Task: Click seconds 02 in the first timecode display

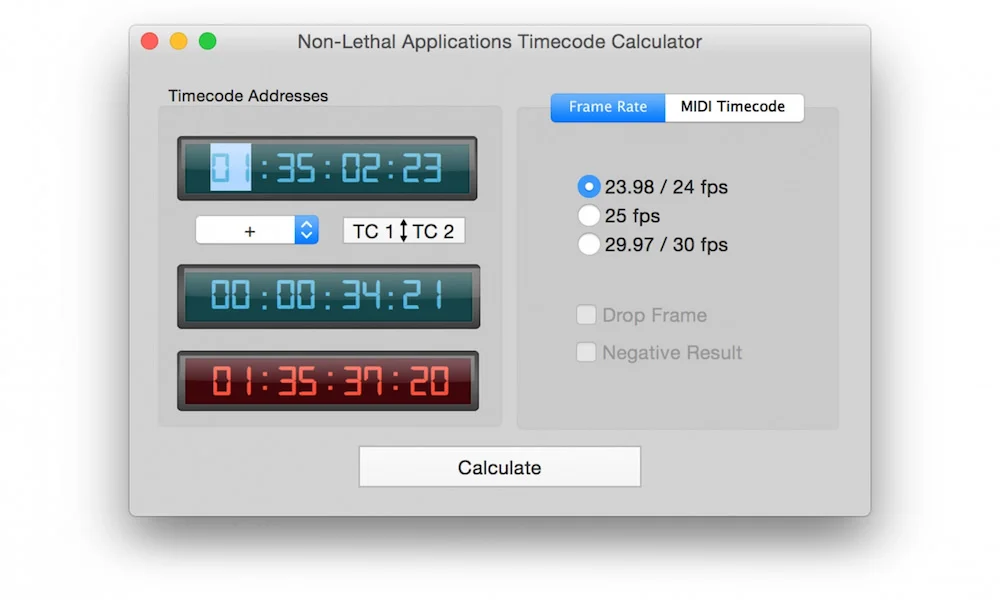Action: [x=360, y=168]
